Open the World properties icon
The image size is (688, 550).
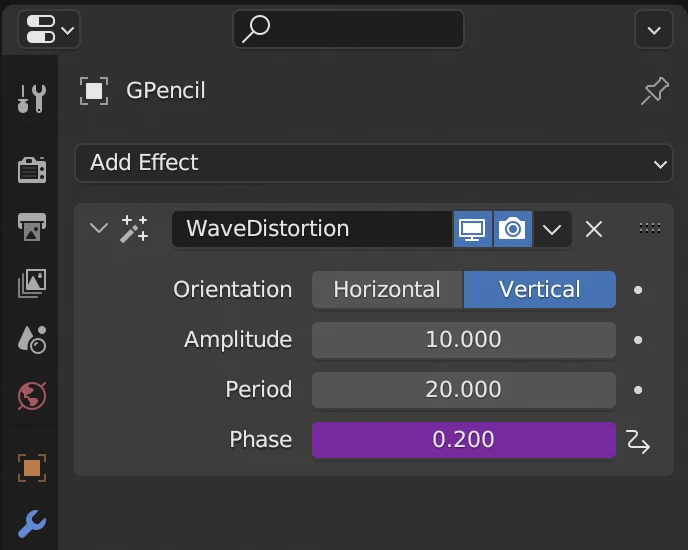pyautogui.click(x=32, y=397)
